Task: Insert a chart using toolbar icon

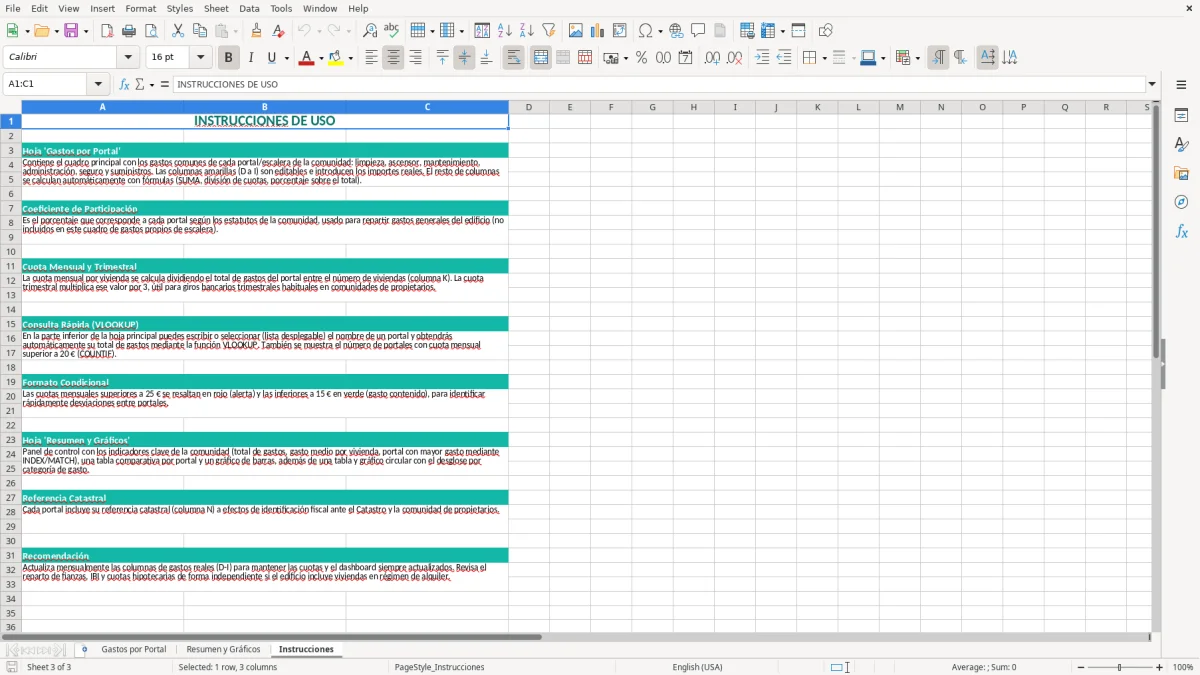Action: click(597, 31)
